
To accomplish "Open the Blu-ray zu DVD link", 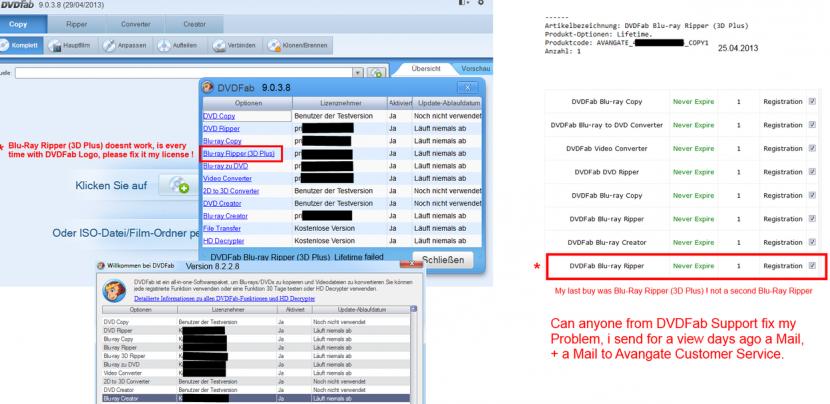I will (x=224, y=166).
